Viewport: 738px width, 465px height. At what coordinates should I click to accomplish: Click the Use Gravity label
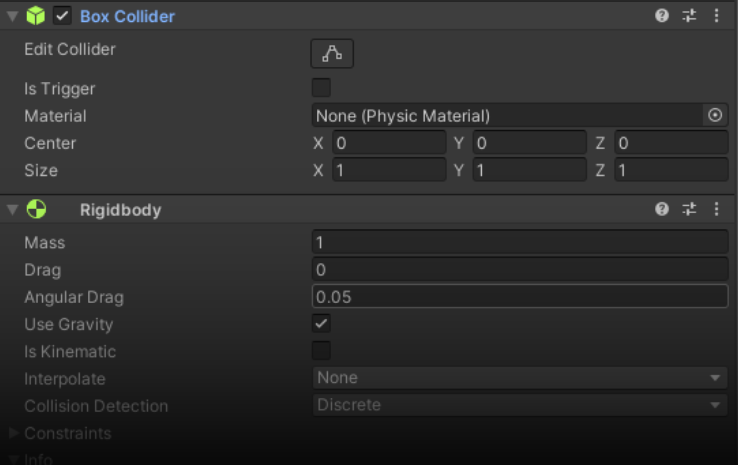pos(69,325)
